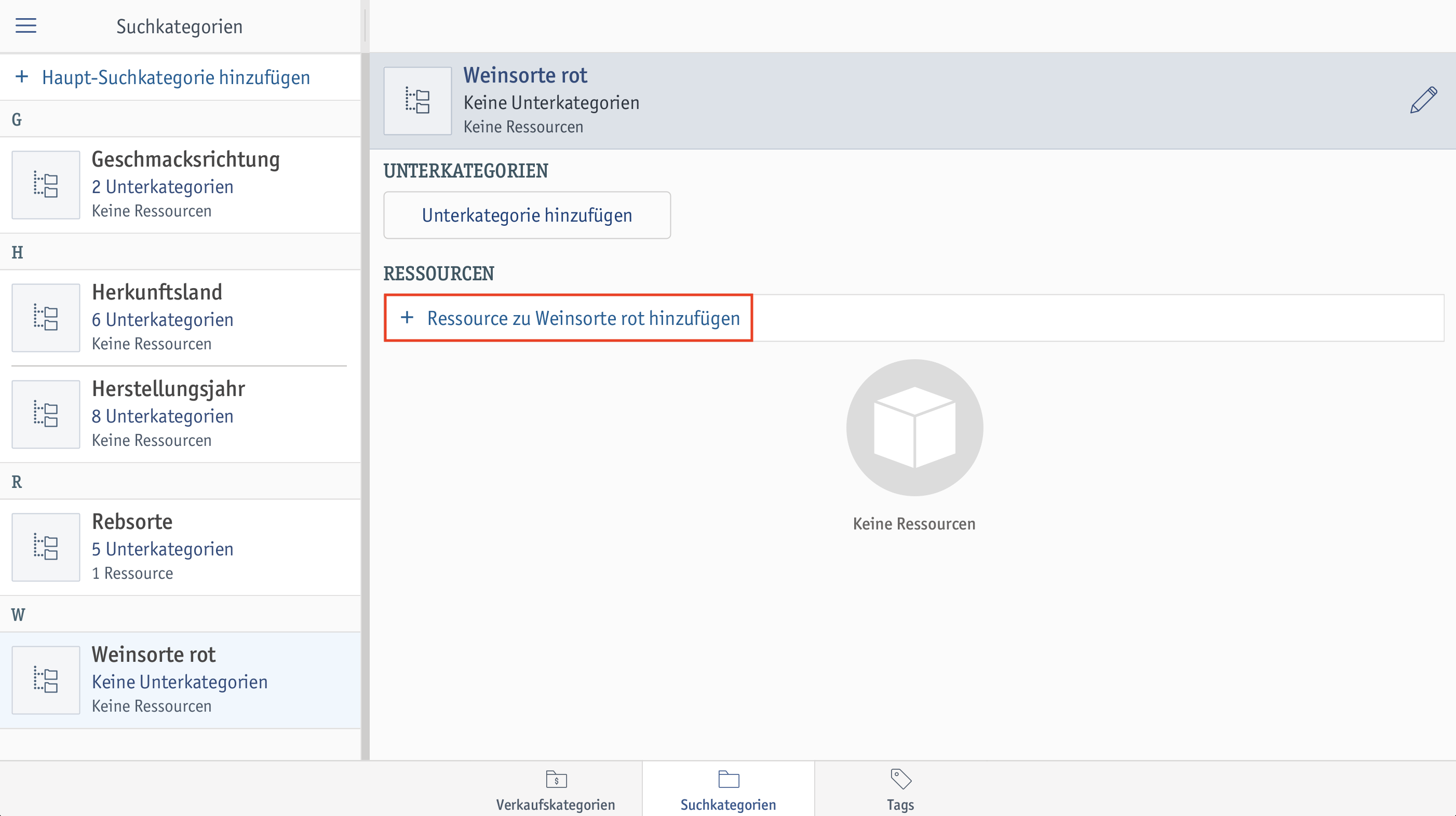Open '5 Unterkategorien' under Rebsorte
This screenshot has height=816, width=1456.
coord(163,549)
